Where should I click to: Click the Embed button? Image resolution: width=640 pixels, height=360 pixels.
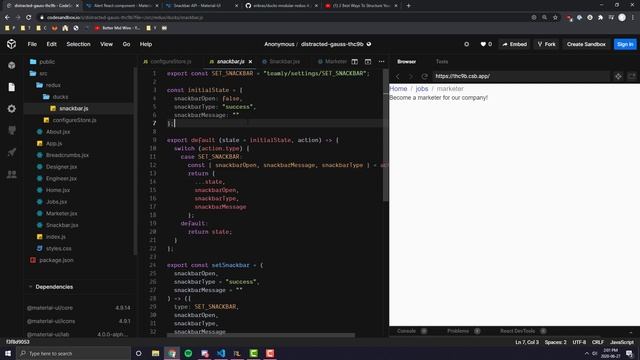click(x=514, y=44)
